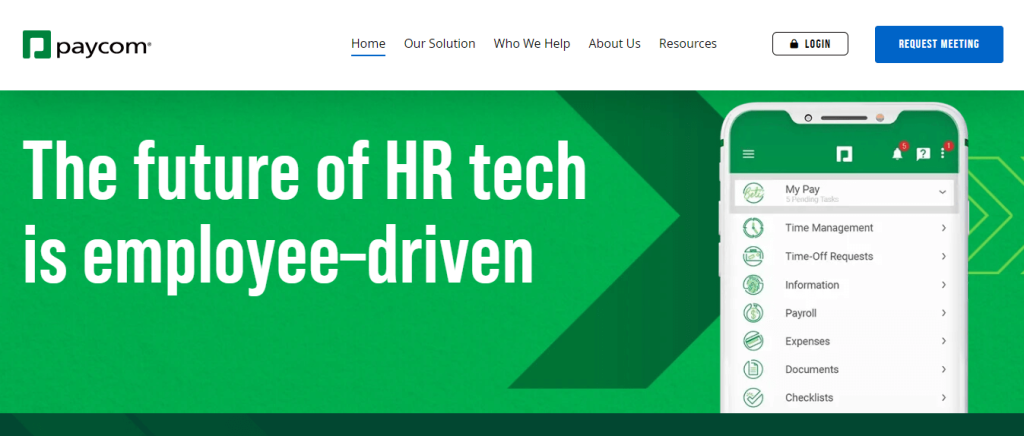The width and height of the screenshot is (1024, 436).
Task: Expand the Information row chevron
Action: (944, 285)
